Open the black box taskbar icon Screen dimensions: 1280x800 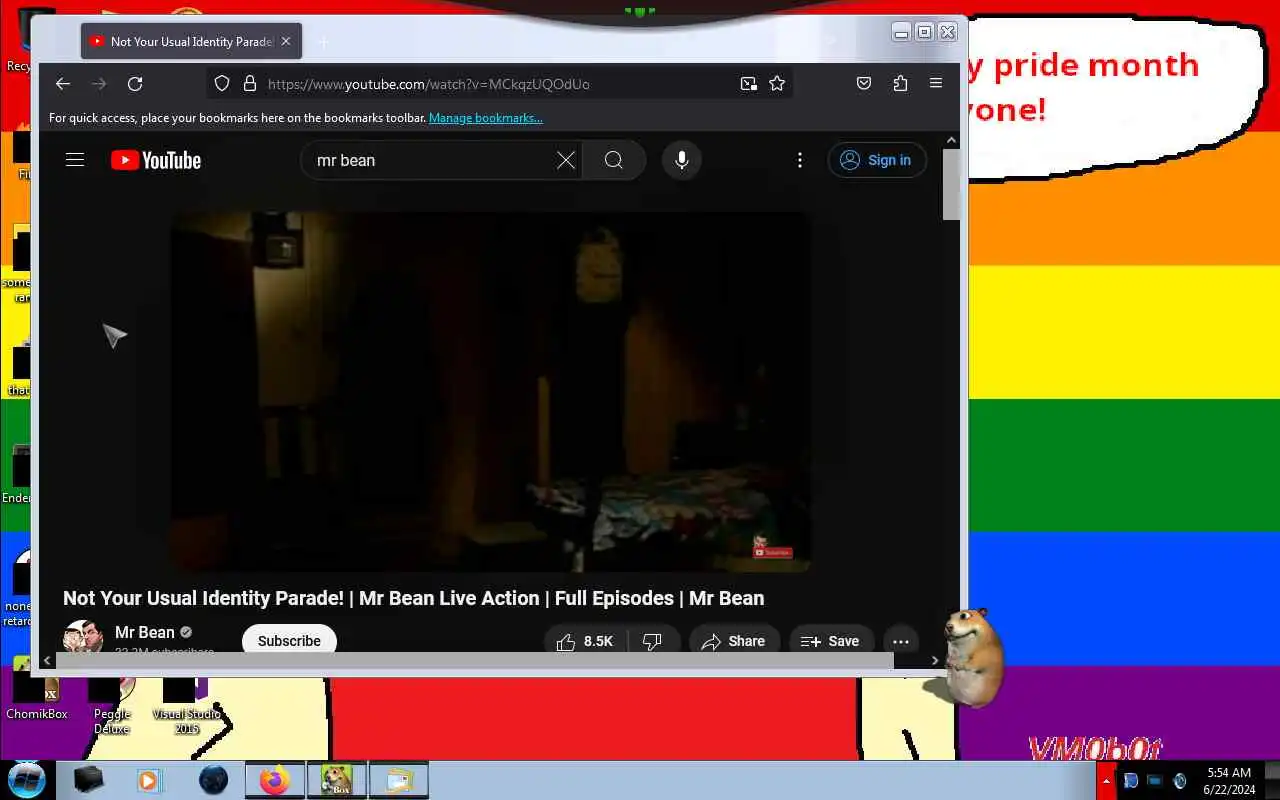pos(89,779)
